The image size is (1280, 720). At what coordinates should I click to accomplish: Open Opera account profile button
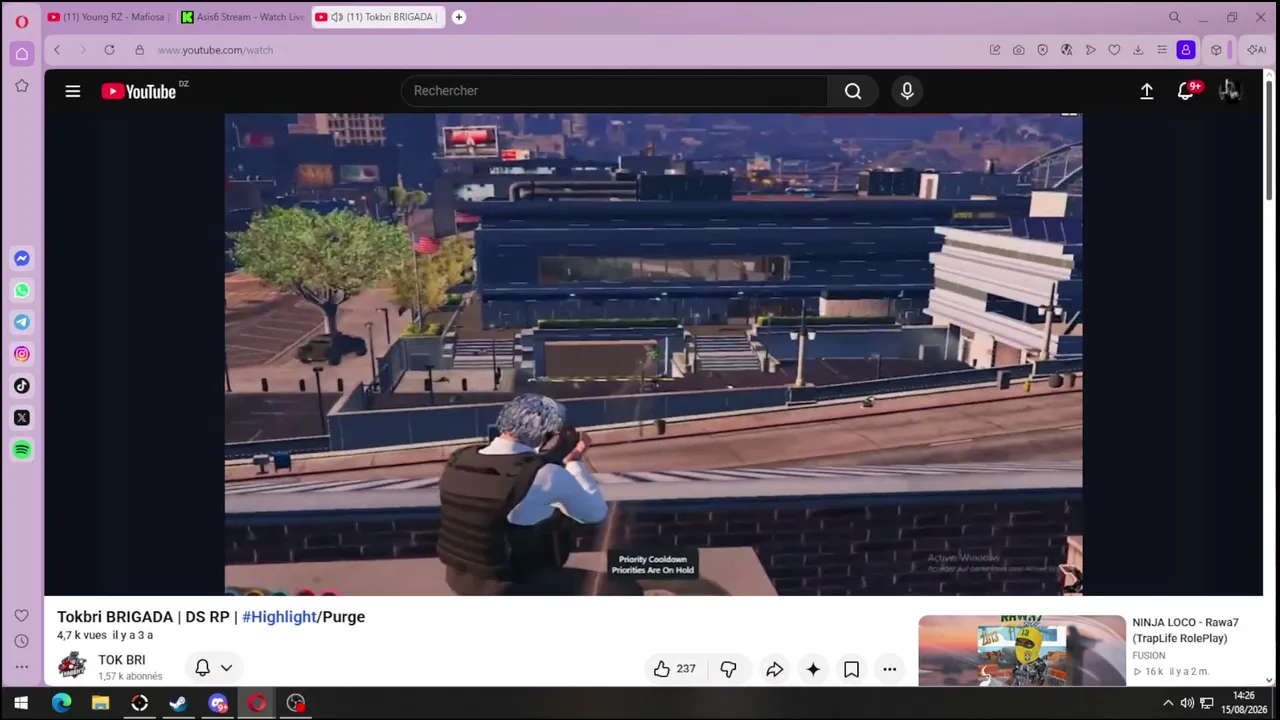pyautogui.click(x=1186, y=50)
